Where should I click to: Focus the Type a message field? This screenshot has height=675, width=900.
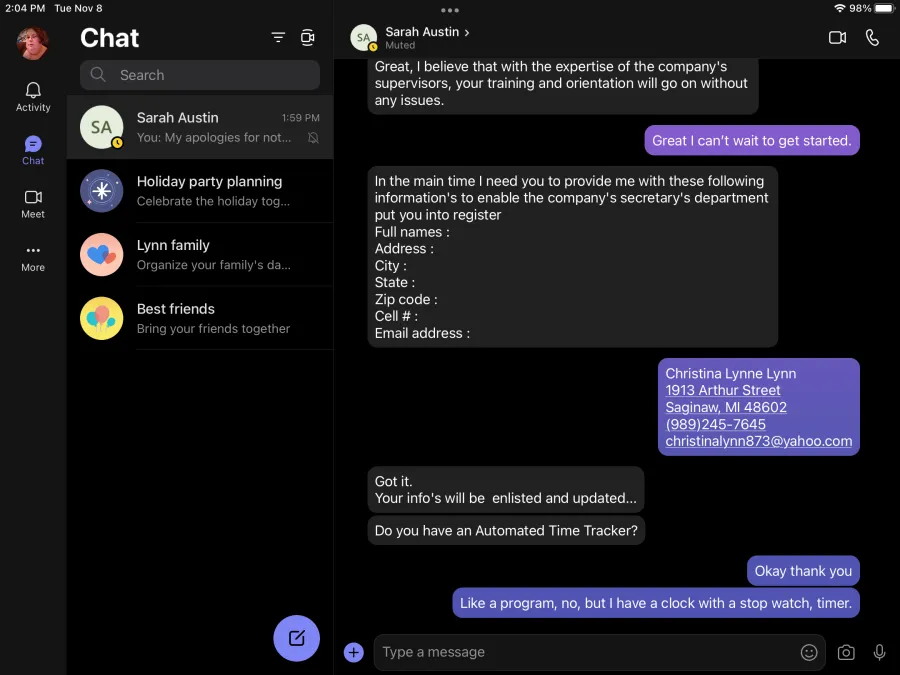point(585,652)
